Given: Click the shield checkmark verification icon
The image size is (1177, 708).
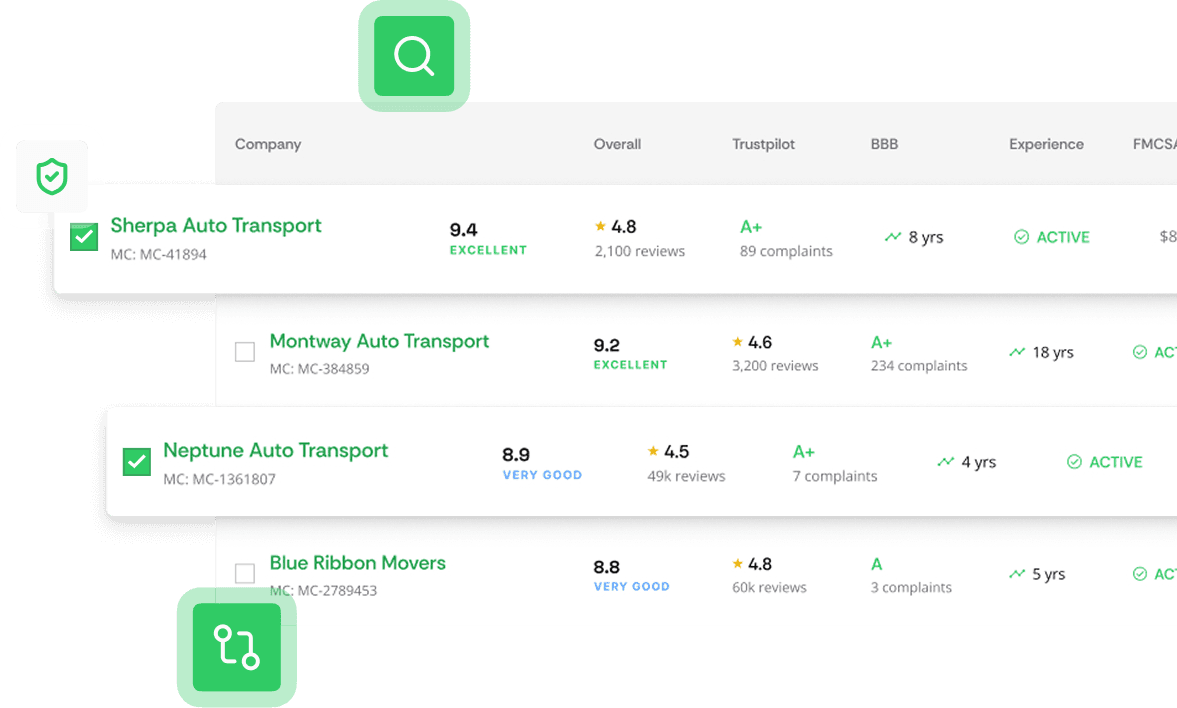Looking at the screenshot, I should tap(51, 177).
